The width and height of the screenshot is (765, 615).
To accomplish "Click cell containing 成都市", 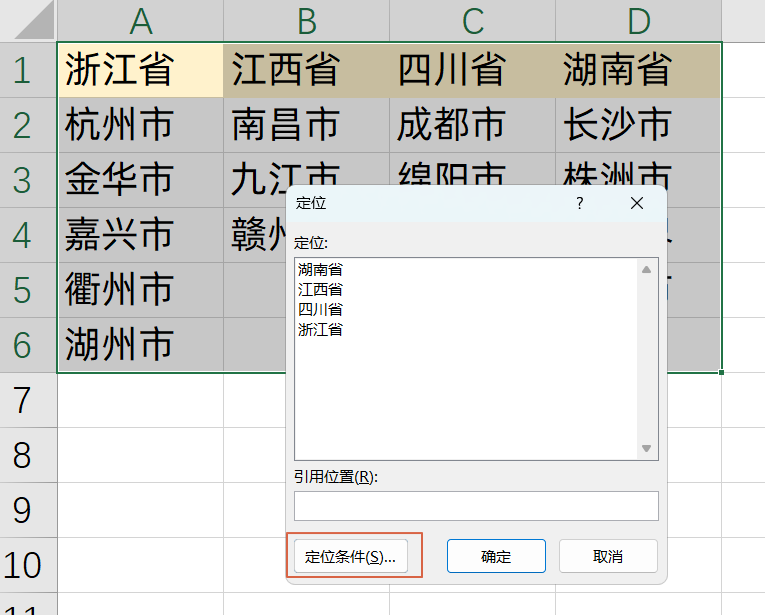I will point(472,125).
